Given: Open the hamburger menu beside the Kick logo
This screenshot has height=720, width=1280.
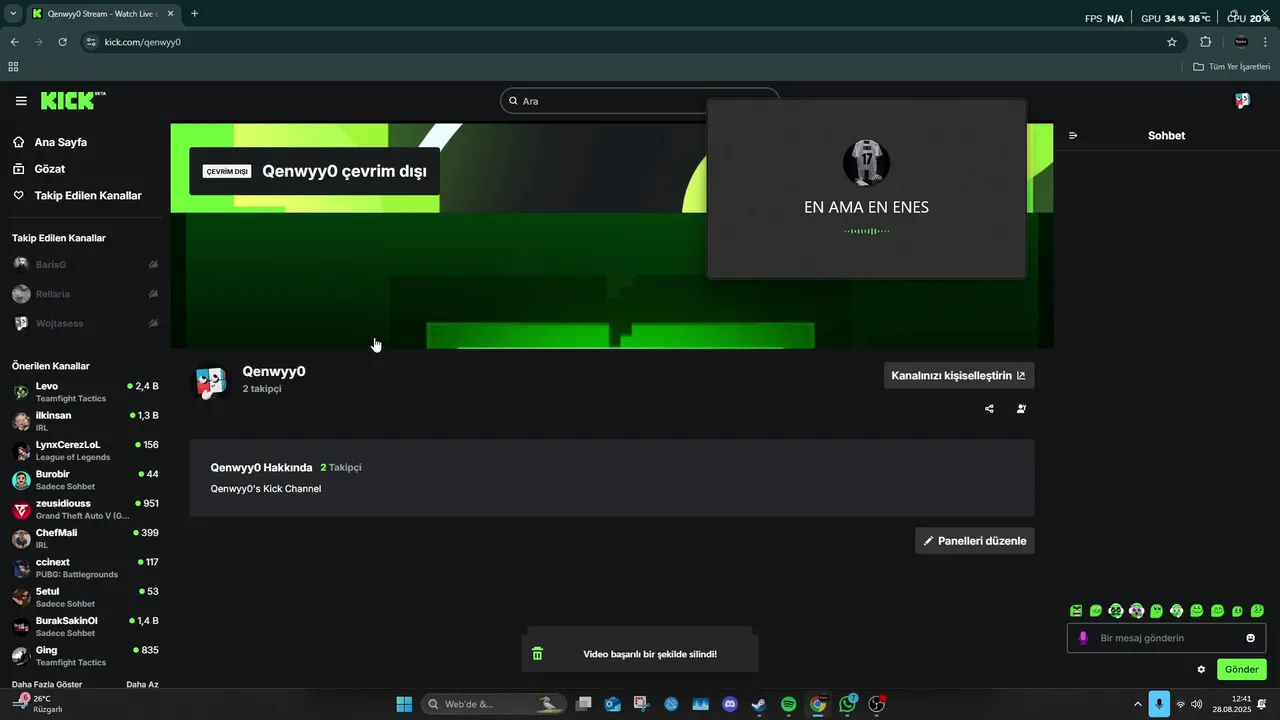Looking at the screenshot, I should click(x=21, y=101).
